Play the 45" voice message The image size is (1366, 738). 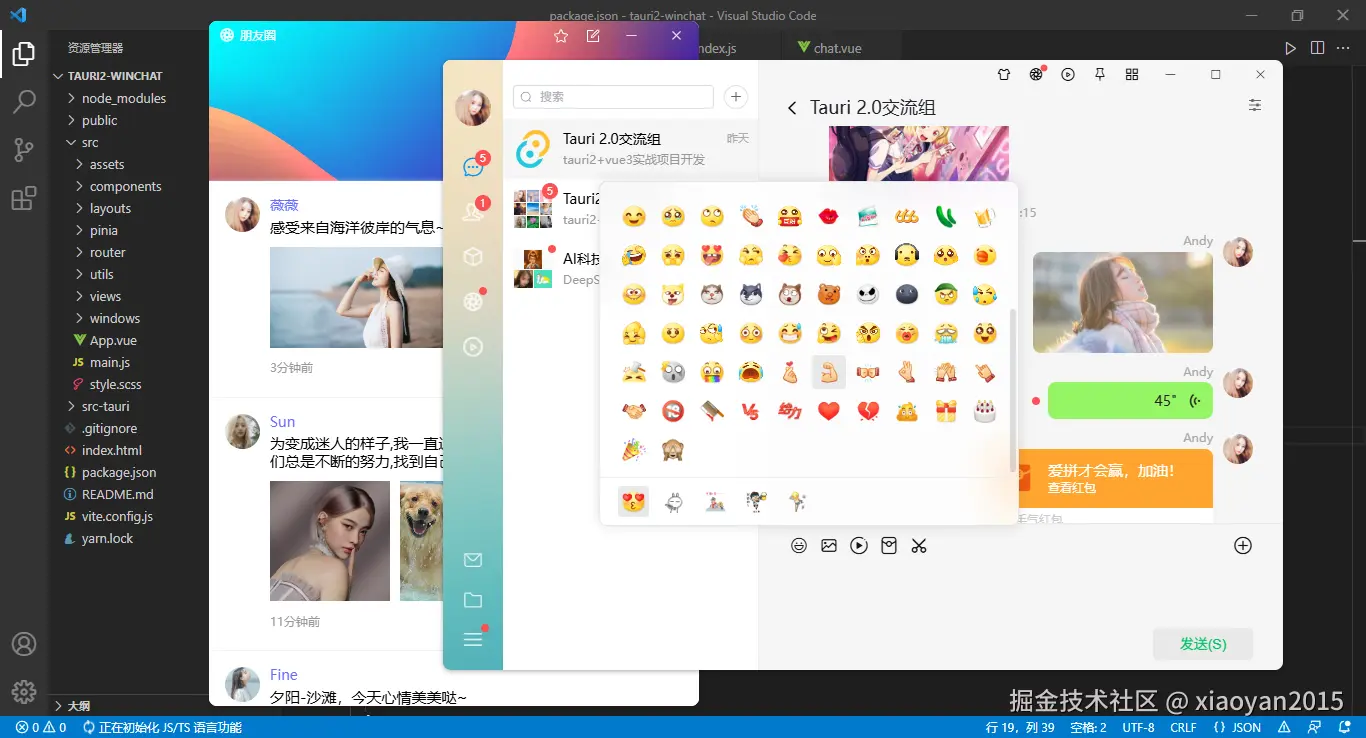(1130, 400)
